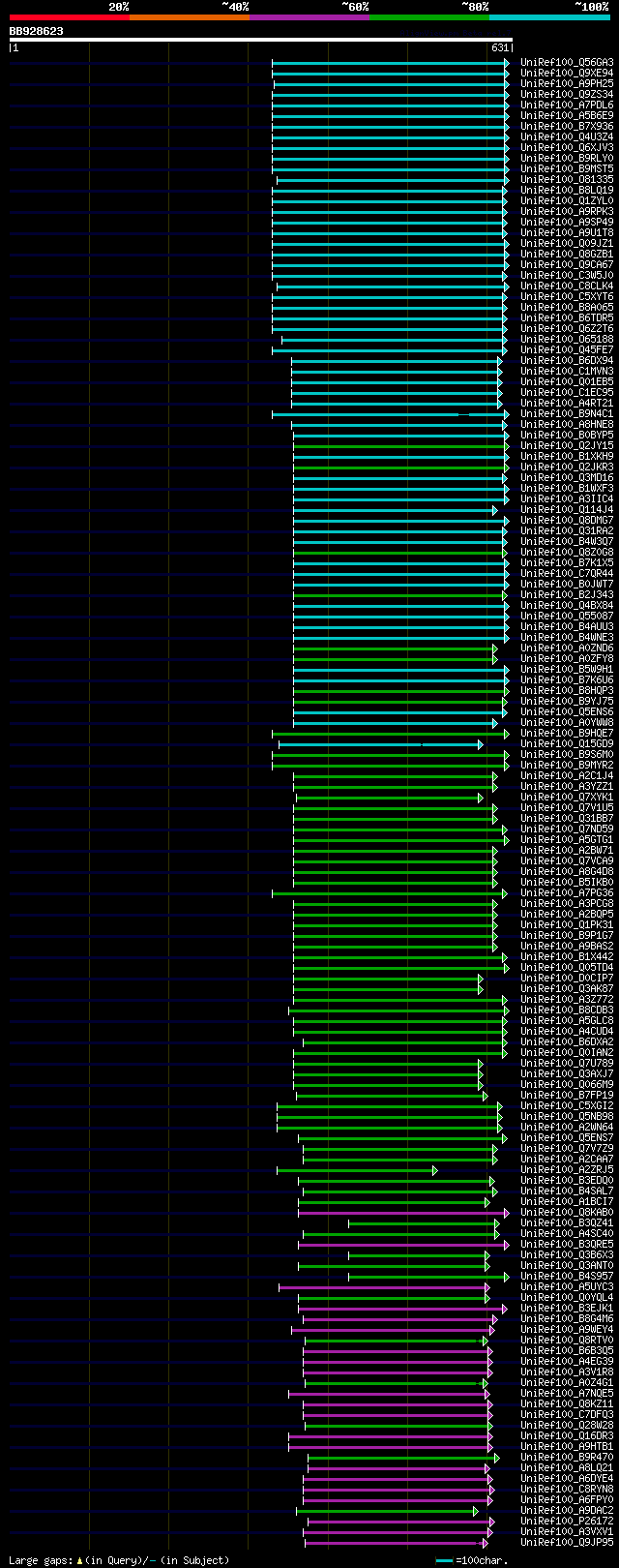Open hit UniRef100_Q2JKR3
Viewport: 619px width, 1568px height.
(567, 467)
